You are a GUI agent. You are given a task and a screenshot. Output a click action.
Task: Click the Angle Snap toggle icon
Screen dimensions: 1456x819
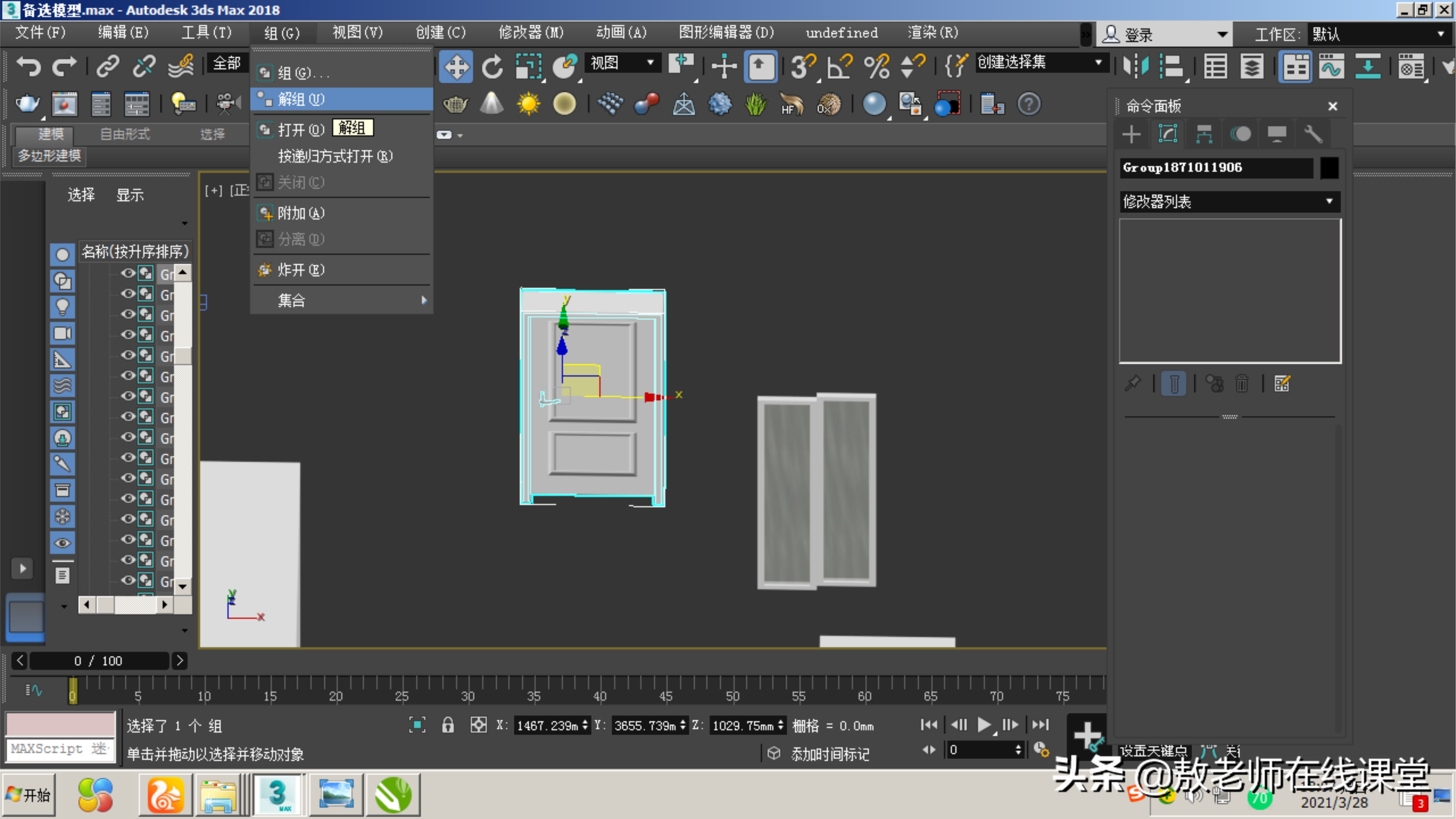coord(839,66)
